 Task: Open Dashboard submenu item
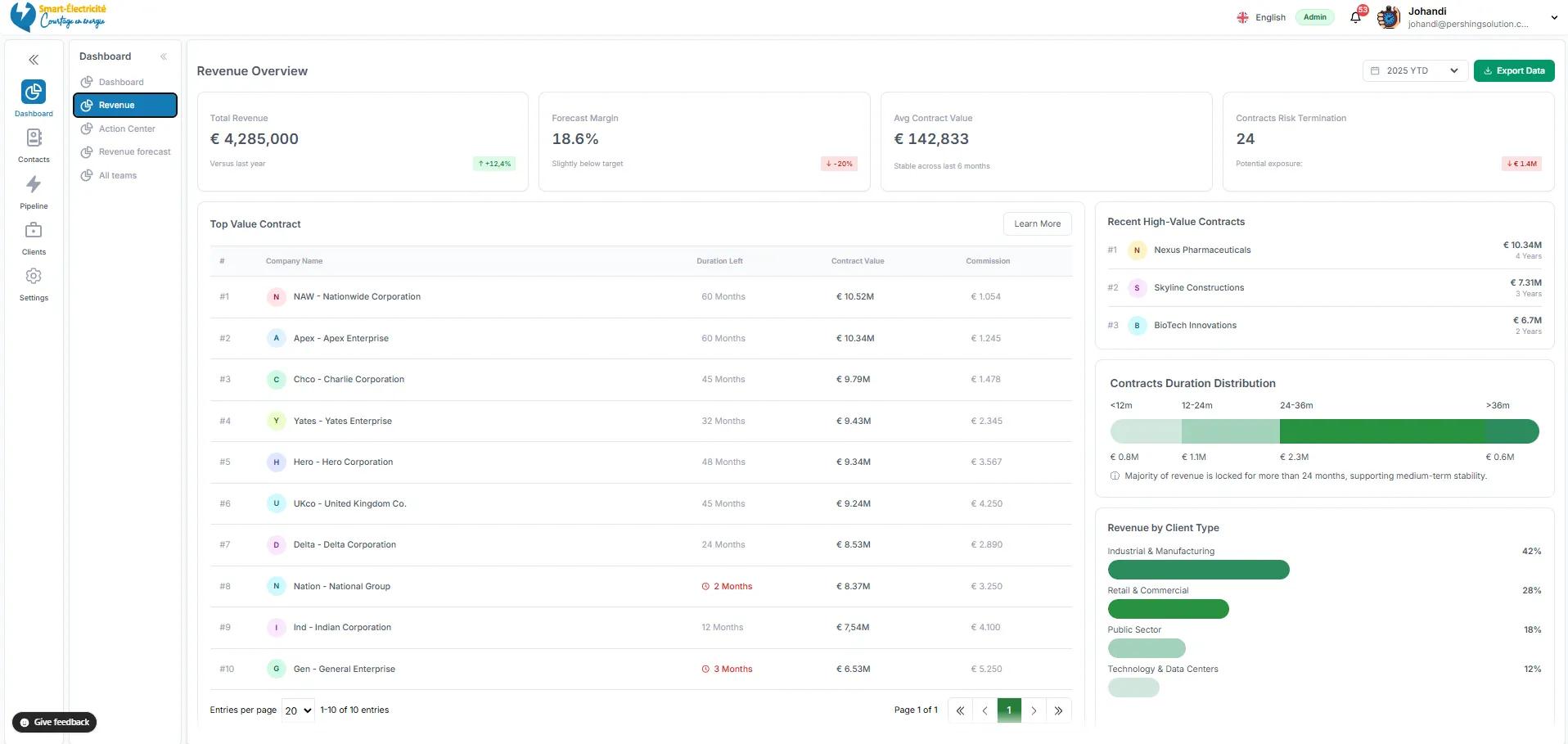124,82
